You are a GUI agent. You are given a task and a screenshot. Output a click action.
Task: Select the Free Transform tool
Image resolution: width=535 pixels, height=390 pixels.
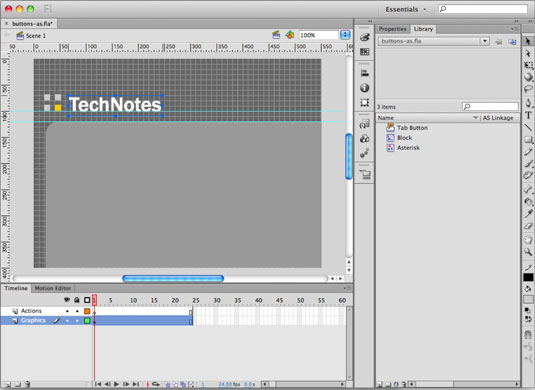[x=528, y=66]
